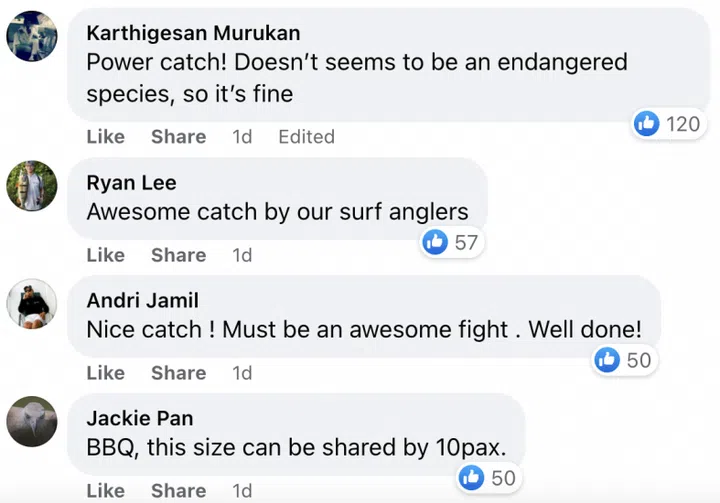The height and width of the screenshot is (503, 720).
Task: Share Ryan Lee's comment
Action: (x=178, y=255)
